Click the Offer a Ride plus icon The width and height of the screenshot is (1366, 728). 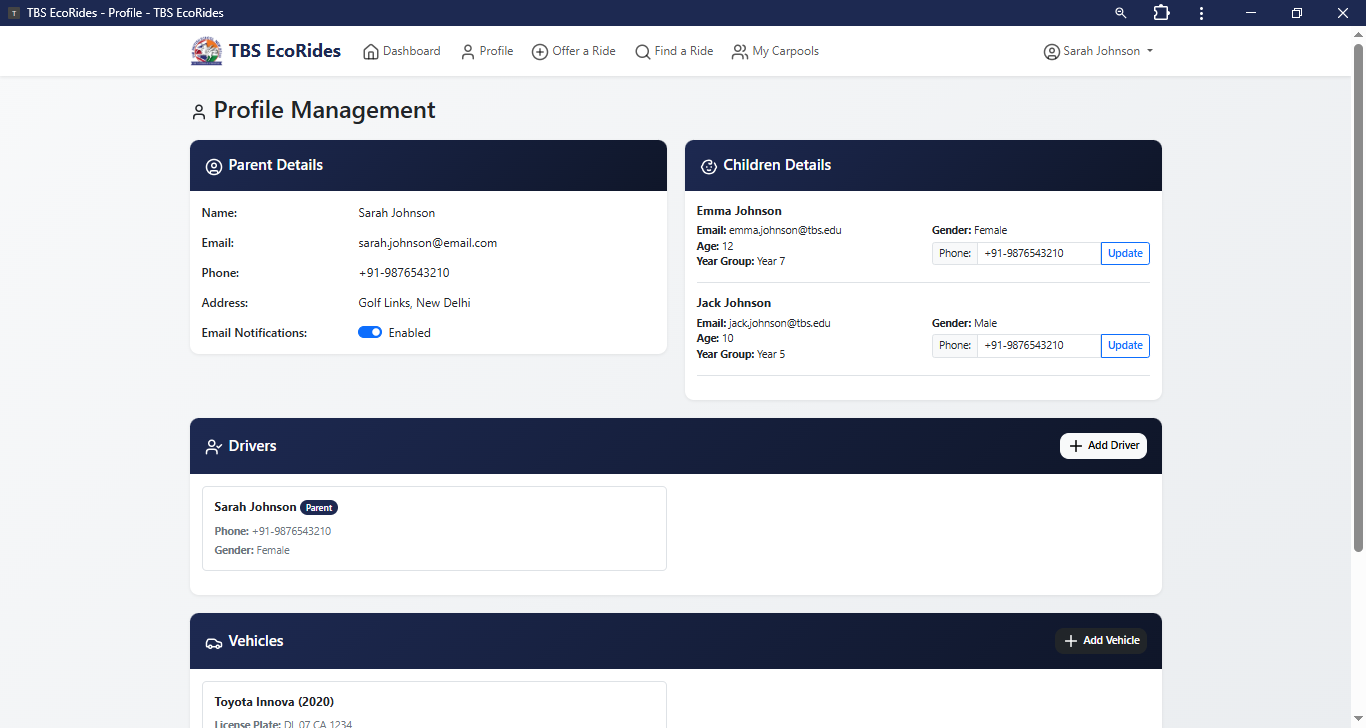pyautogui.click(x=540, y=52)
